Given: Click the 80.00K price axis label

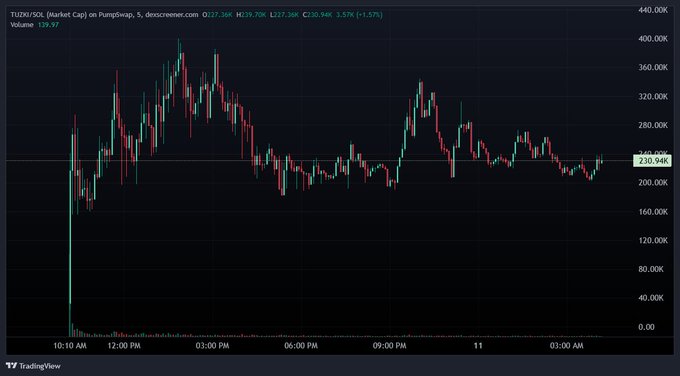Looking at the screenshot, I should [651, 269].
